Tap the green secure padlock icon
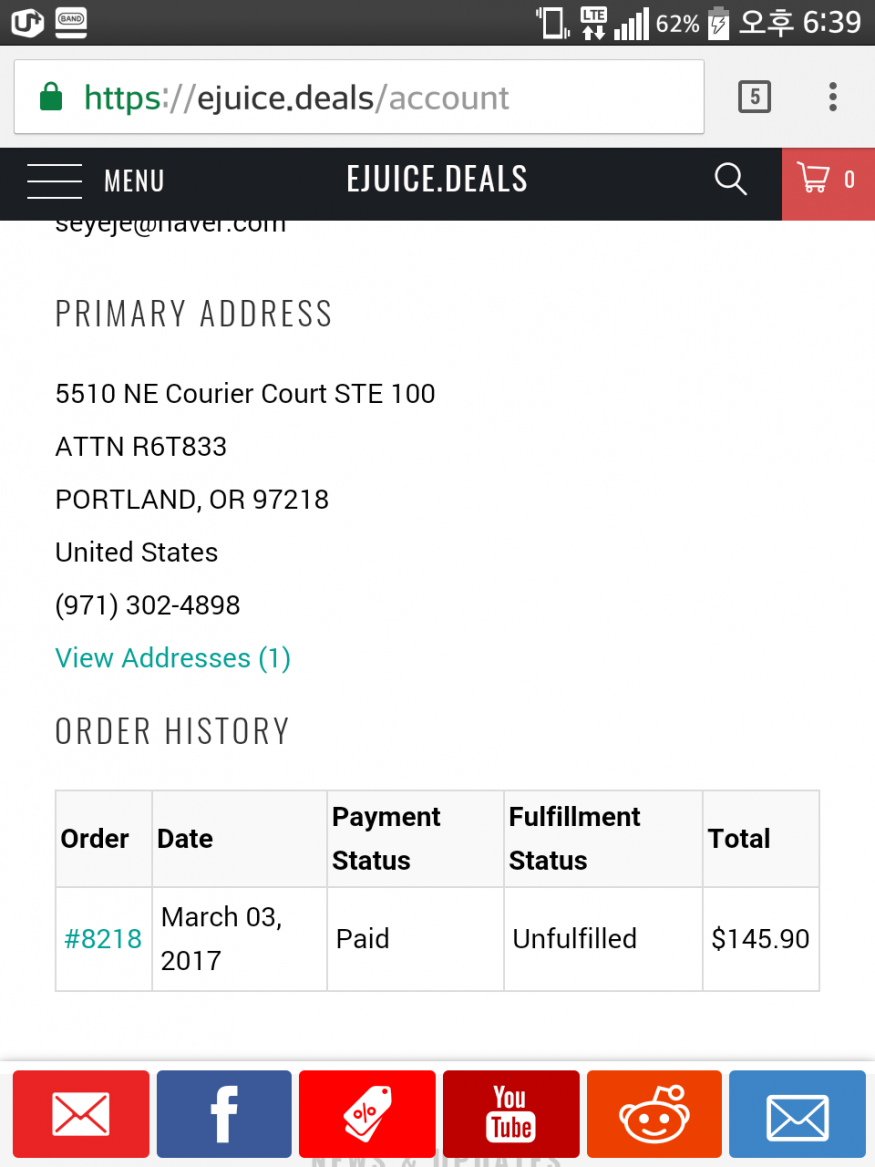875x1167 pixels. 51,97
